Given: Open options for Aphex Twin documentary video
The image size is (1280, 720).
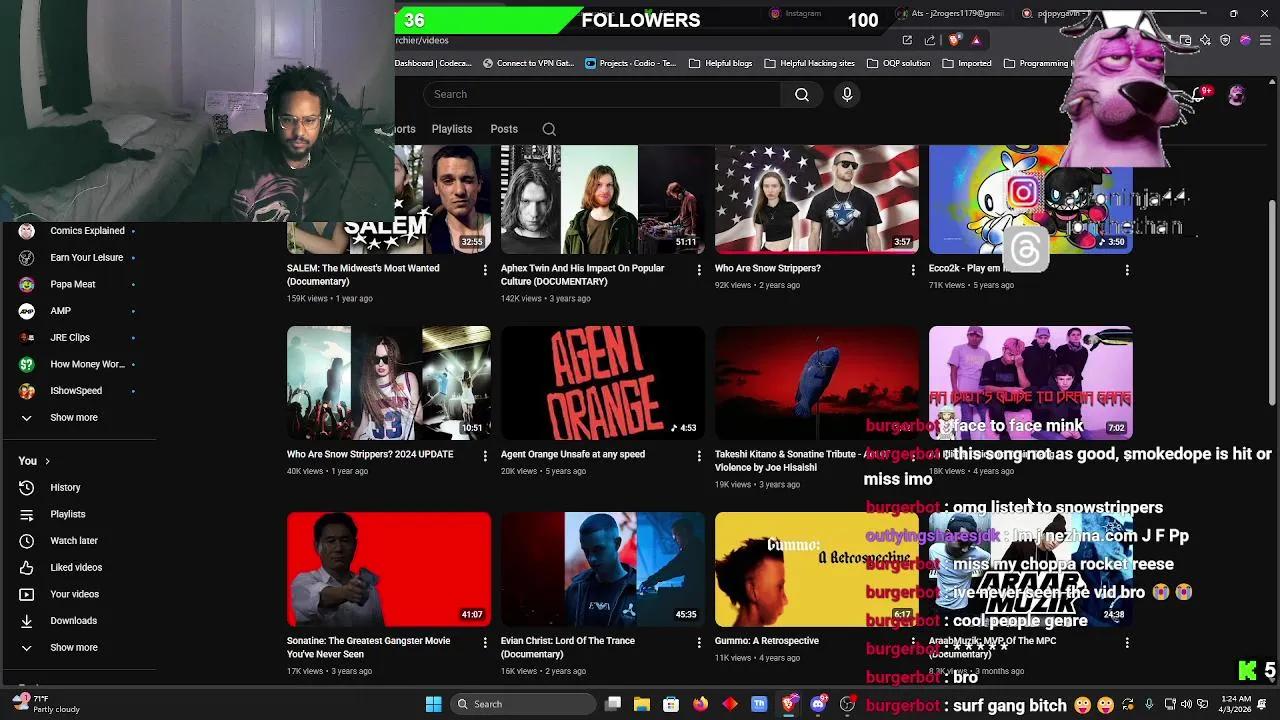Looking at the screenshot, I should (x=699, y=270).
